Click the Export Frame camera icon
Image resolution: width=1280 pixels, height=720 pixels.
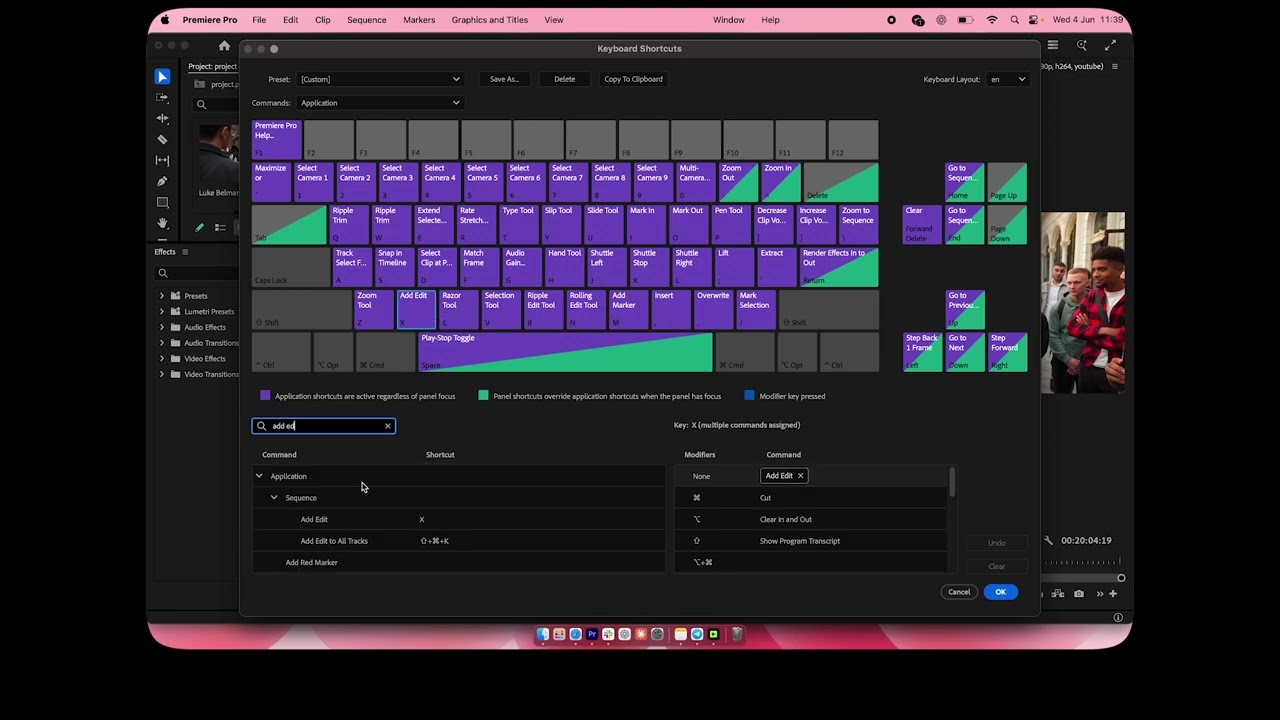(x=1078, y=594)
